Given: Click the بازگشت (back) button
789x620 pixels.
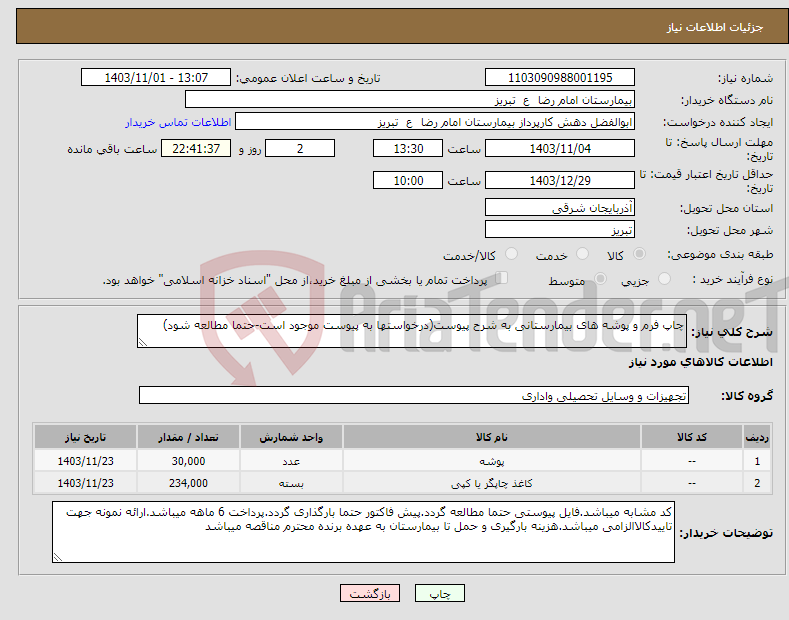Looking at the screenshot, I should [370, 594].
